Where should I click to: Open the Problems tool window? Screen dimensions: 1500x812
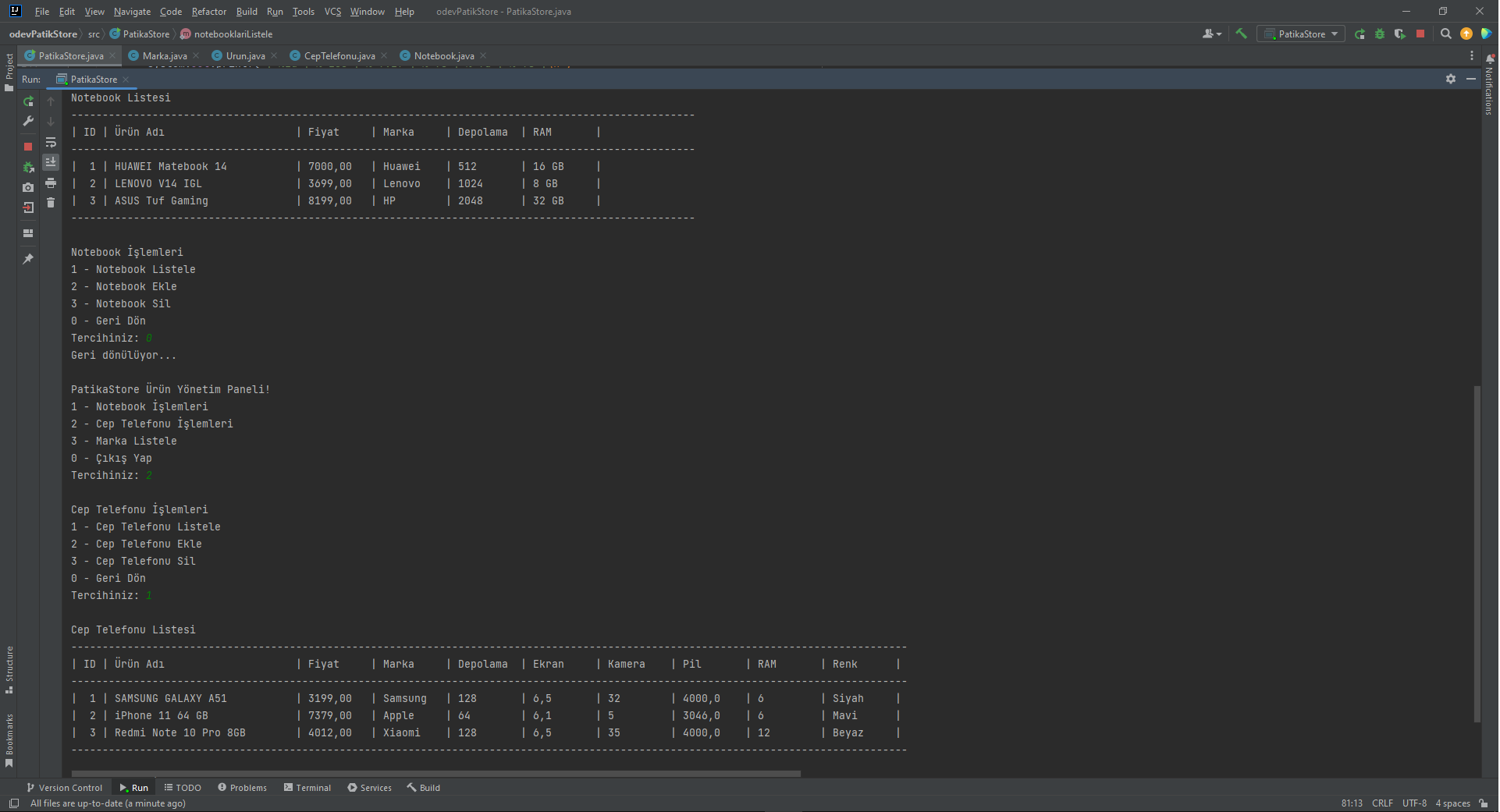(242, 788)
